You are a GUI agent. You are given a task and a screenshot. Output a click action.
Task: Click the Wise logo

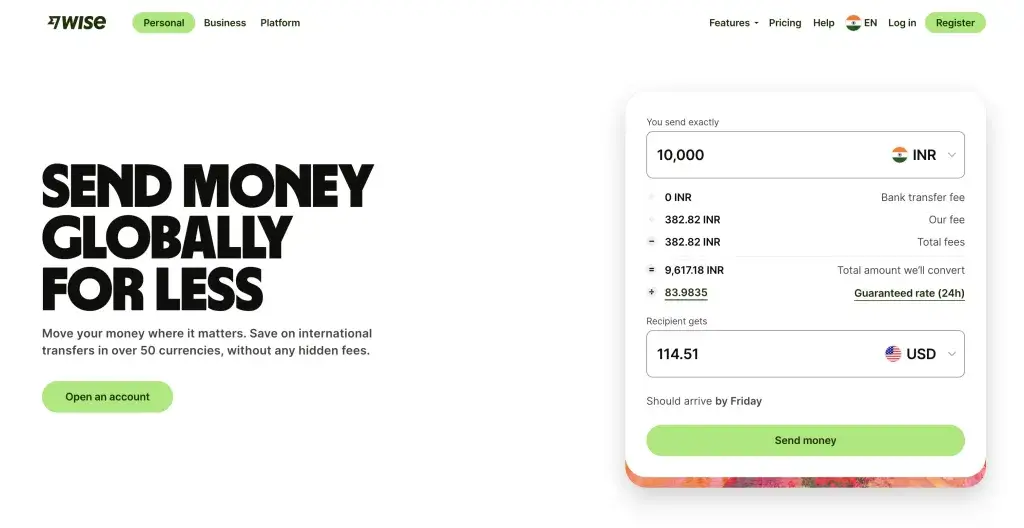[x=77, y=22]
